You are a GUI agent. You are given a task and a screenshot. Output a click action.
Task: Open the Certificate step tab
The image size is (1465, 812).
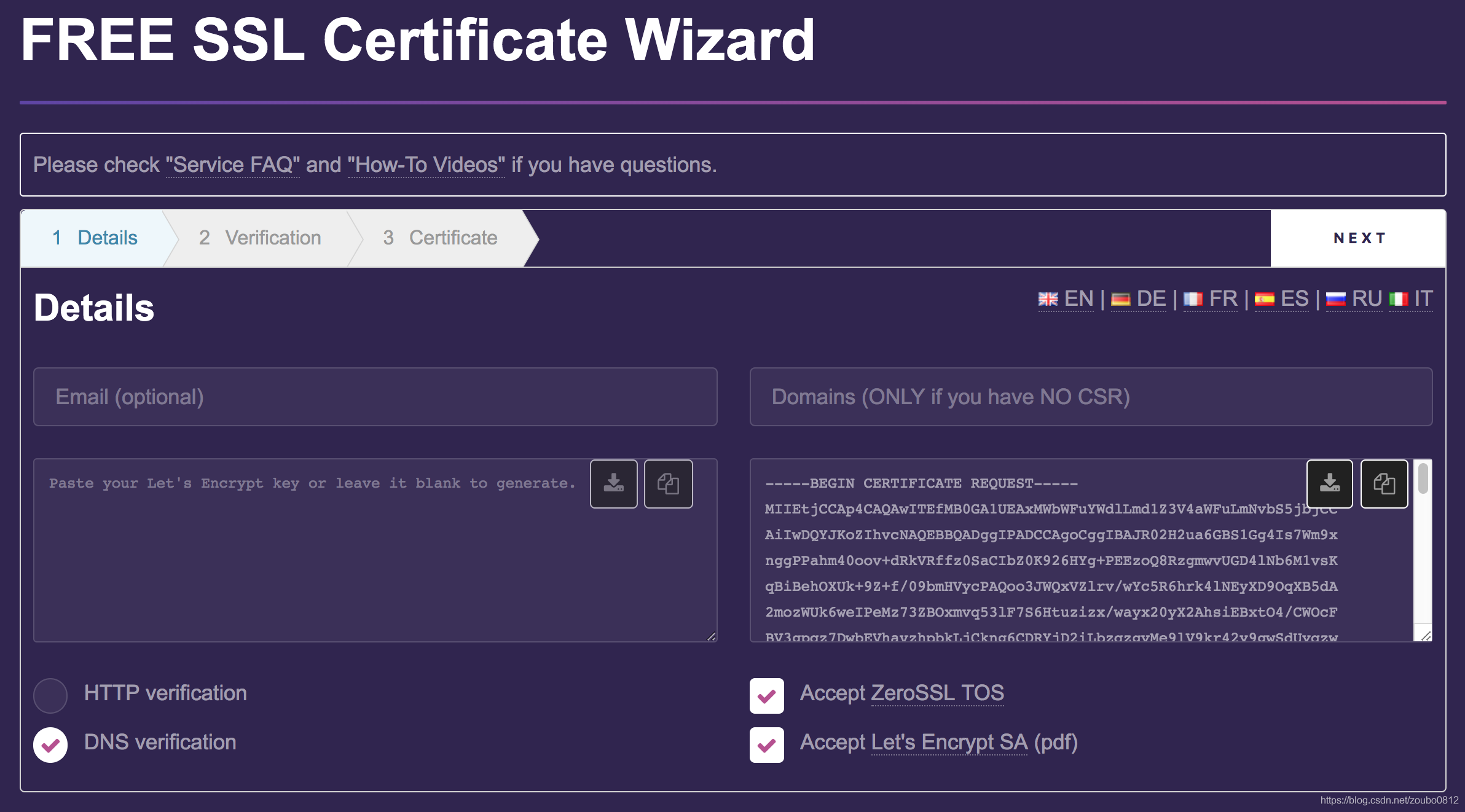coord(440,238)
